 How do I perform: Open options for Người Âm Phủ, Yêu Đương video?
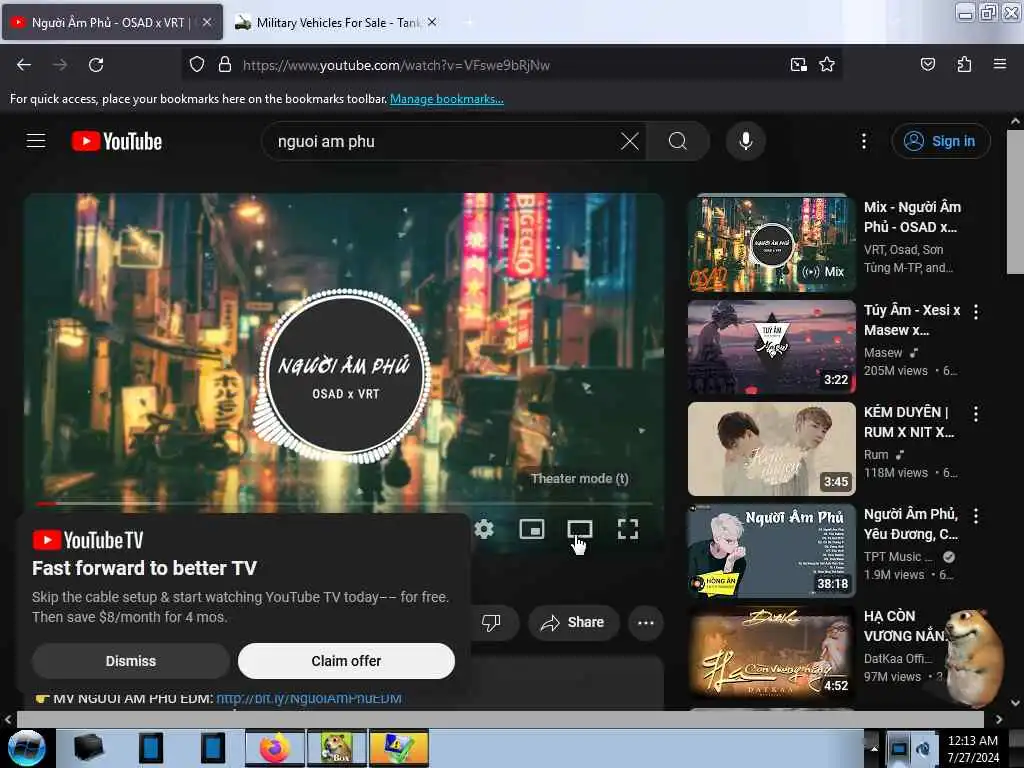coord(976,516)
